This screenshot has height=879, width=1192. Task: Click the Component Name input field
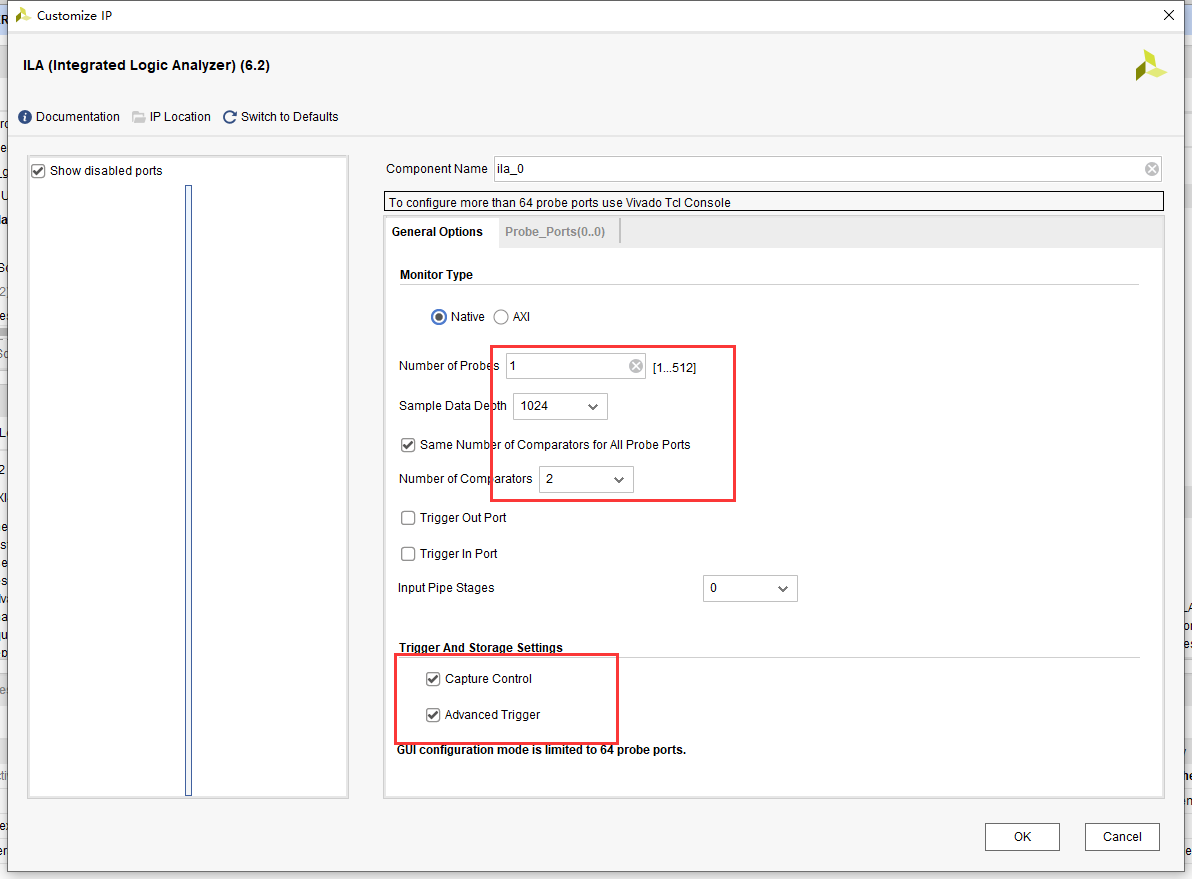[x=827, y=169]
